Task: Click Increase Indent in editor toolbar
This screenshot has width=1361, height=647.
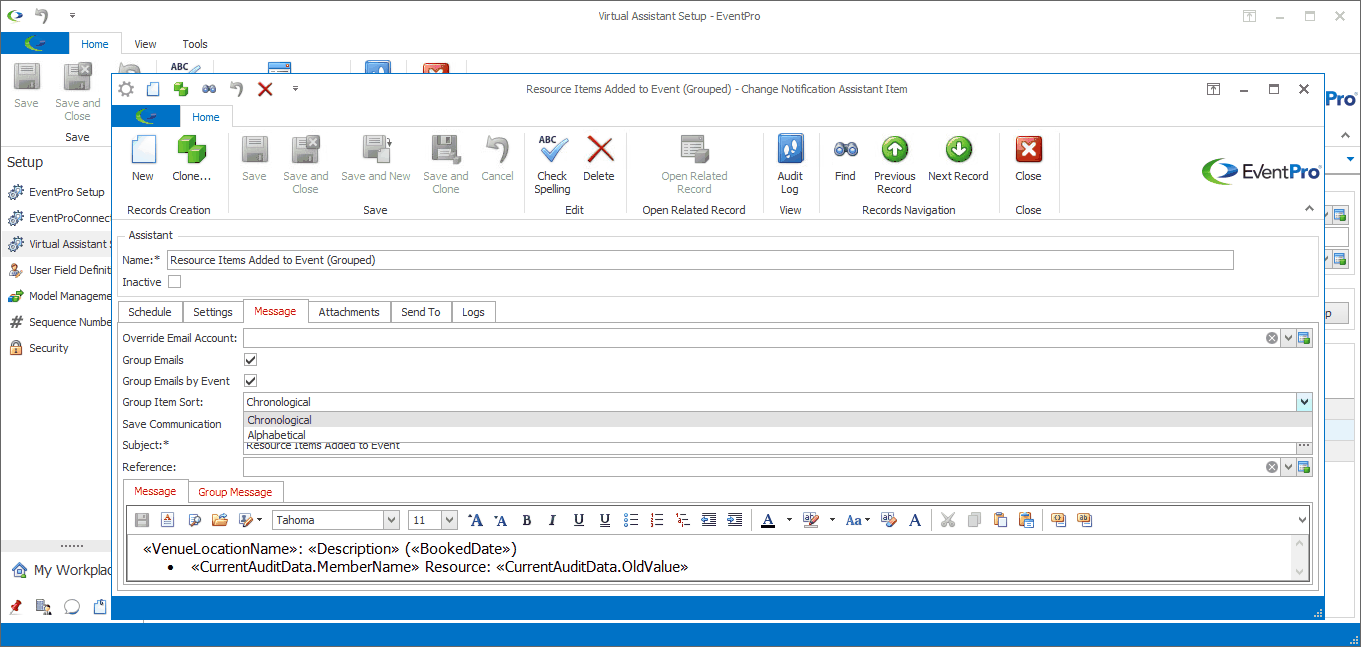Action: 735,520
